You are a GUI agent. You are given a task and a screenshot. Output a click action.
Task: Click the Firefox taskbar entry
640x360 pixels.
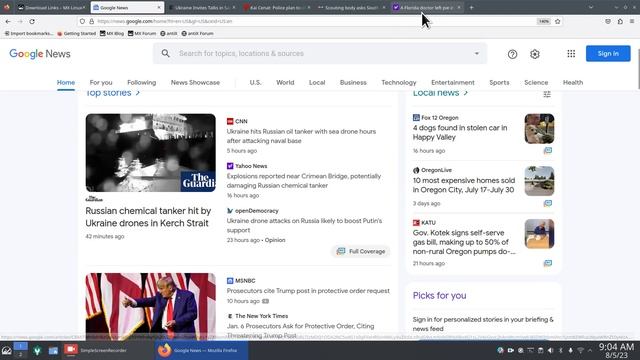tap(202, 350)
